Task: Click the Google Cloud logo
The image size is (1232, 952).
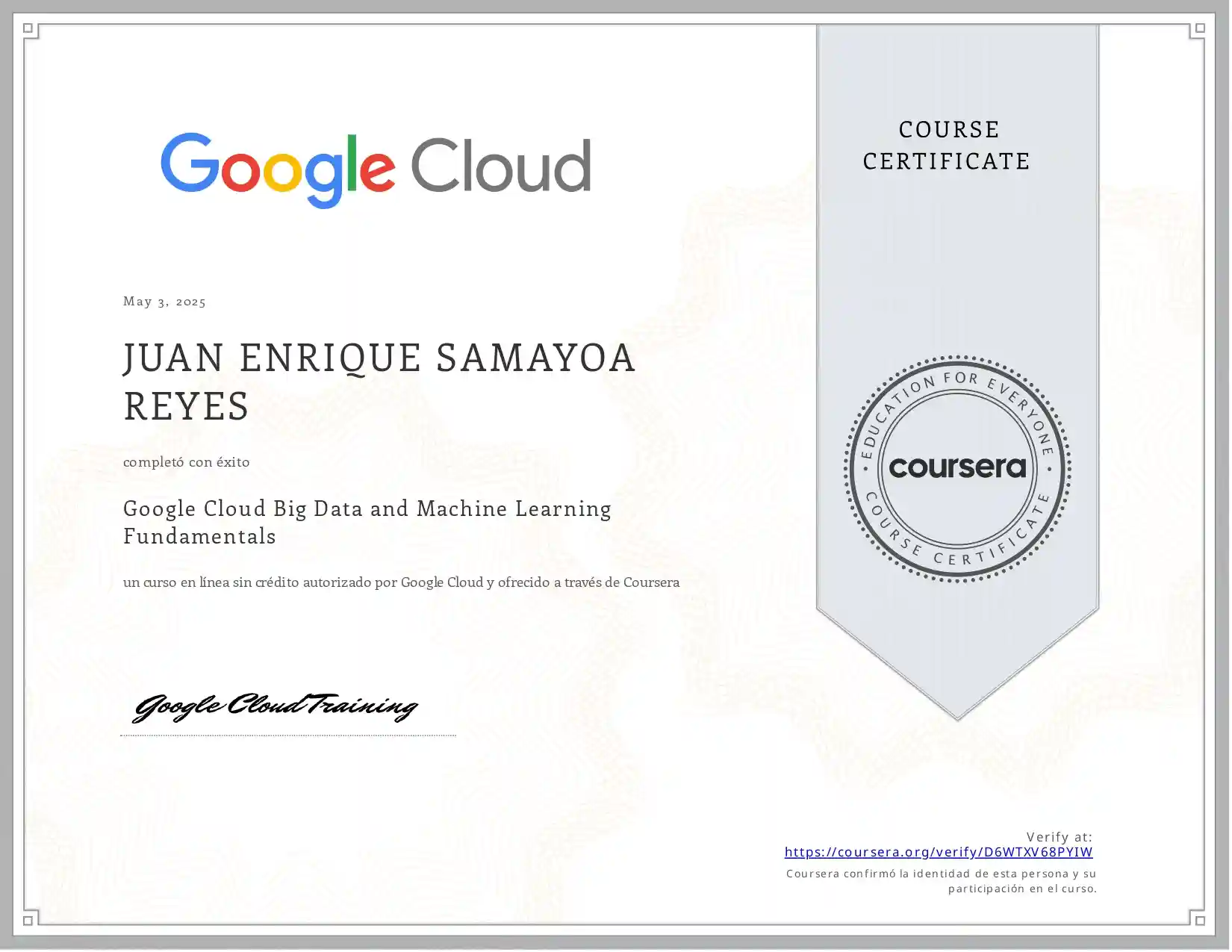Action: tap(376, 170)
